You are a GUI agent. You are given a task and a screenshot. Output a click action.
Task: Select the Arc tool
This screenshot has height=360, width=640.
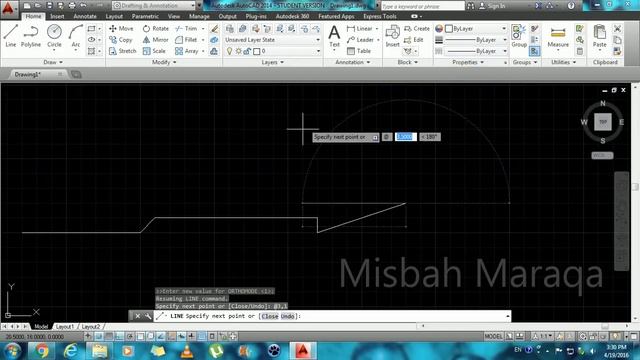76,36
